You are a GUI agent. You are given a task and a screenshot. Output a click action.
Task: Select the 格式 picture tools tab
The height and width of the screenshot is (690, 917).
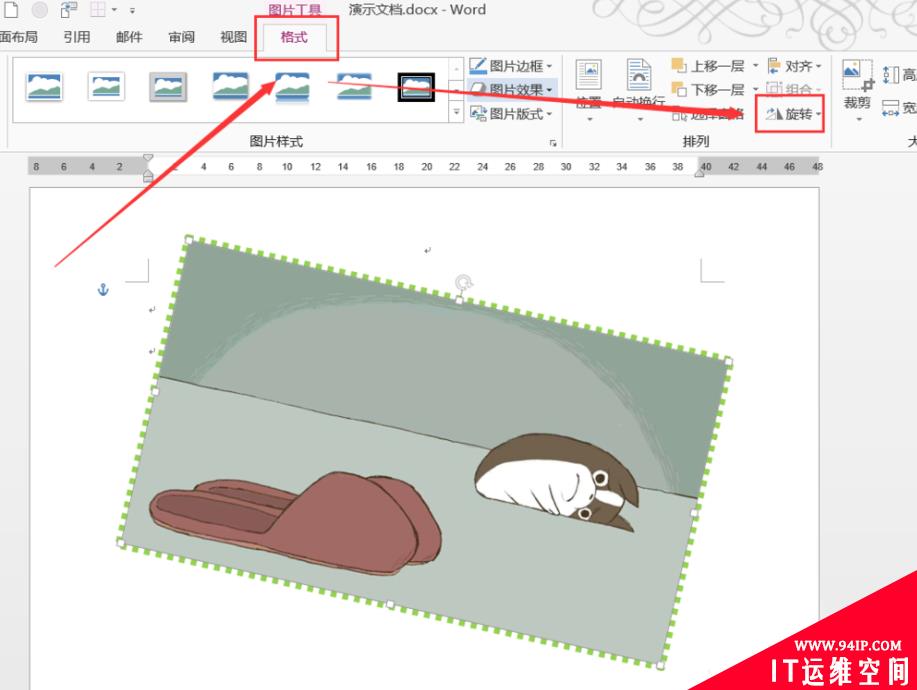click(294, 37)
